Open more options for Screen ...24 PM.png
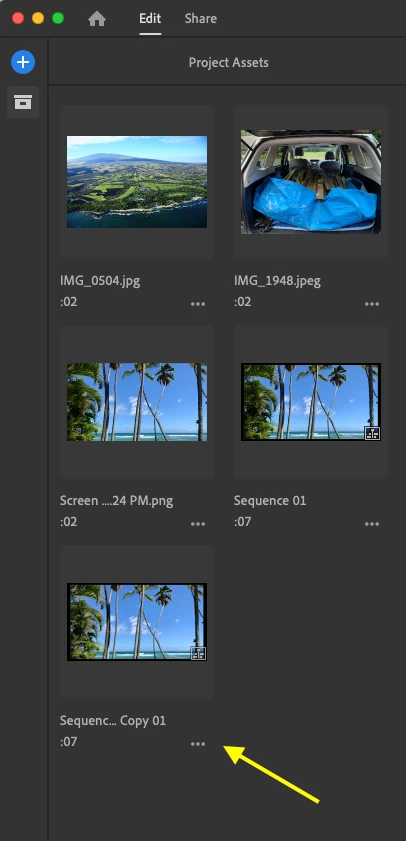406x841 pixels. pos(198,523)
